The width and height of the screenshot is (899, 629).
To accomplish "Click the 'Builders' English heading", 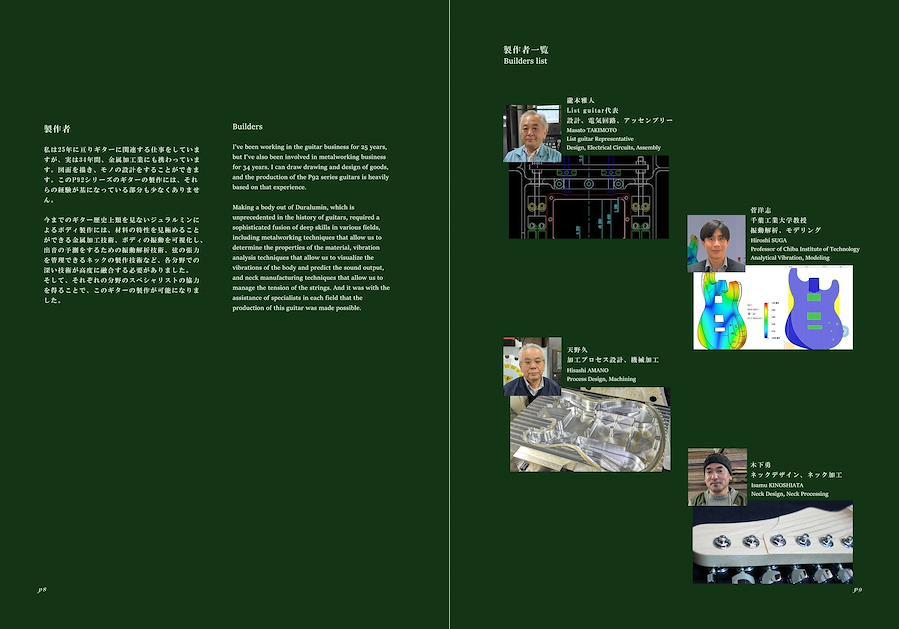I will 247,127.
